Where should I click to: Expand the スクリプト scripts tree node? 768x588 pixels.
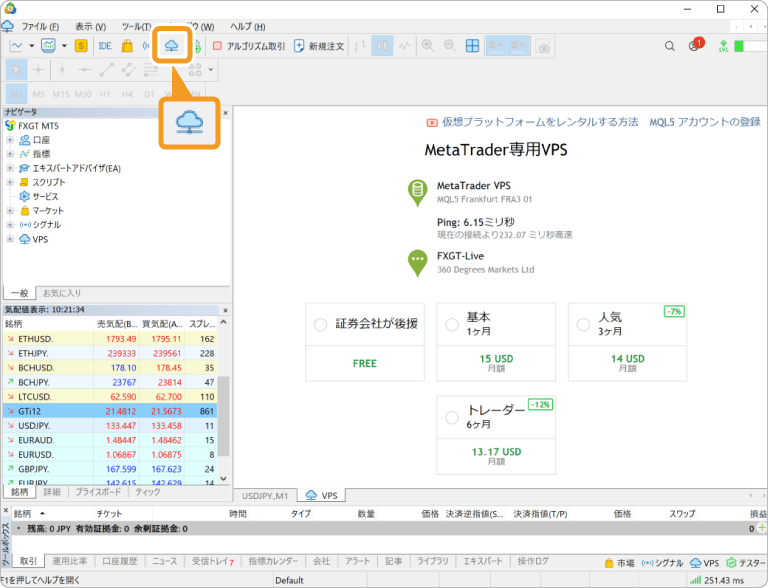10,182
